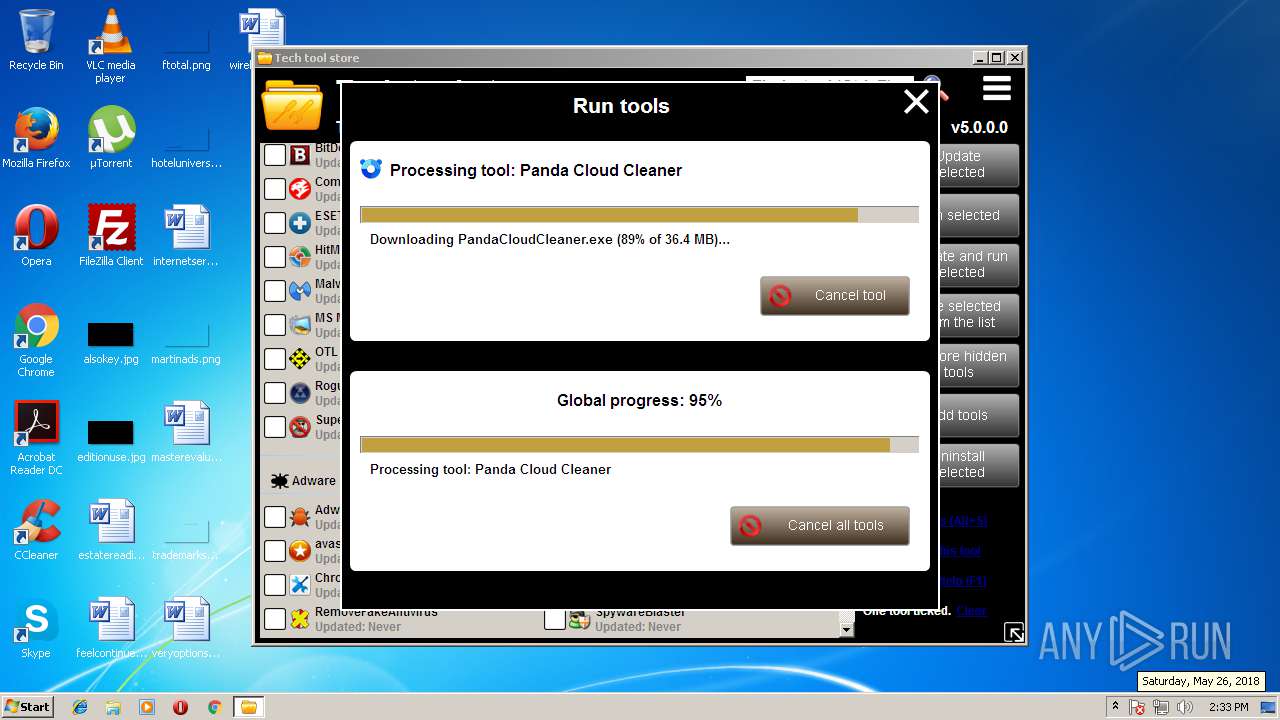Open Opera desktop shortcut
Image resolution: width=1280 pixels, height=720 pixels.
pos(36,235)
